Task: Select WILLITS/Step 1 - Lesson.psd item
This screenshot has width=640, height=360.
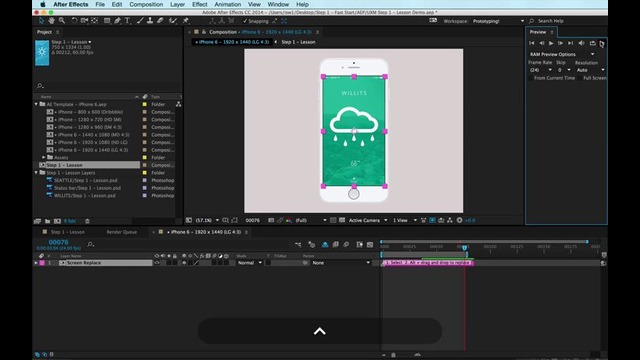Action: pos(84,196)
